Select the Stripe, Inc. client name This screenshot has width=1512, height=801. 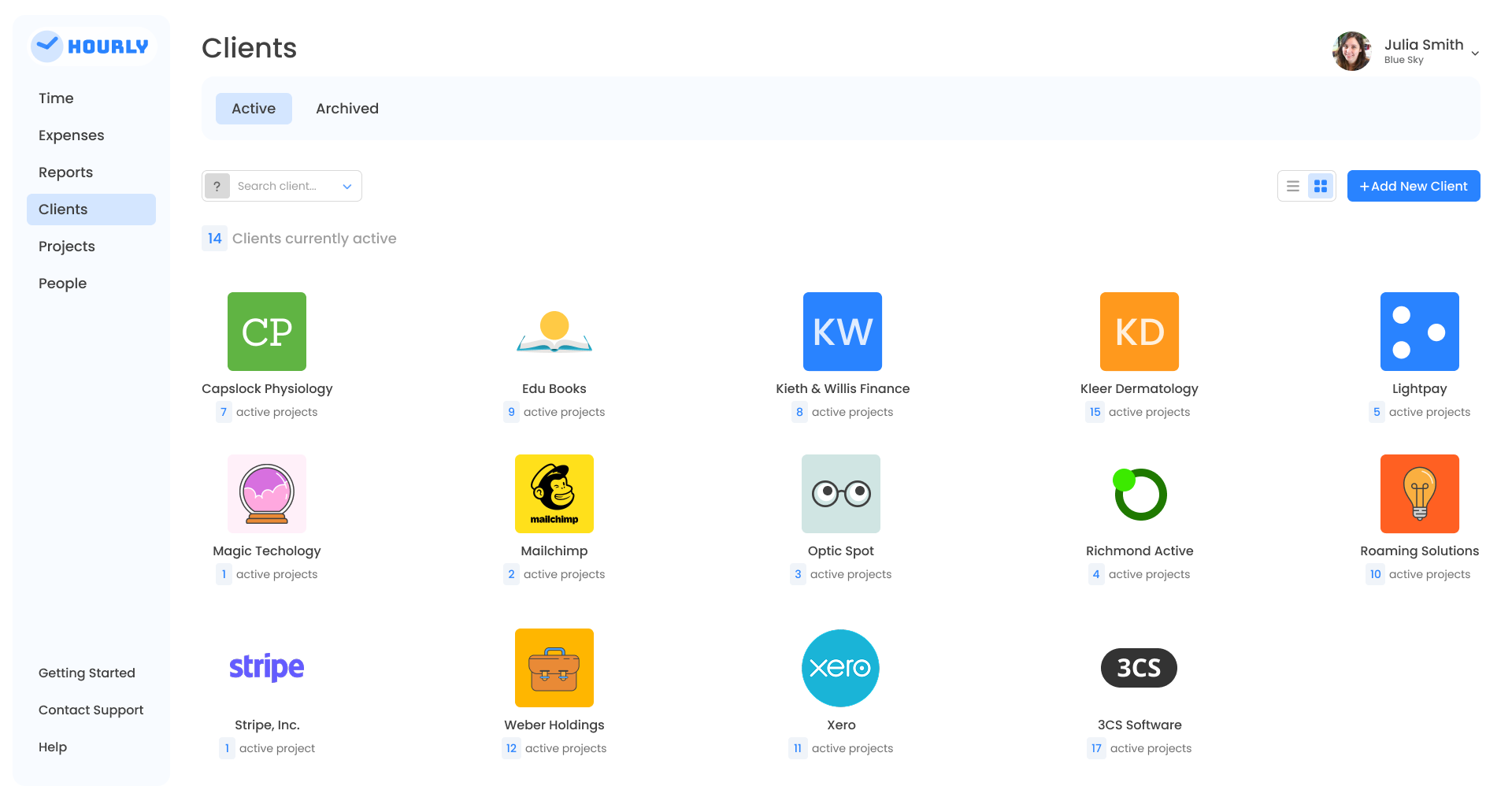(x=267, y=725)
